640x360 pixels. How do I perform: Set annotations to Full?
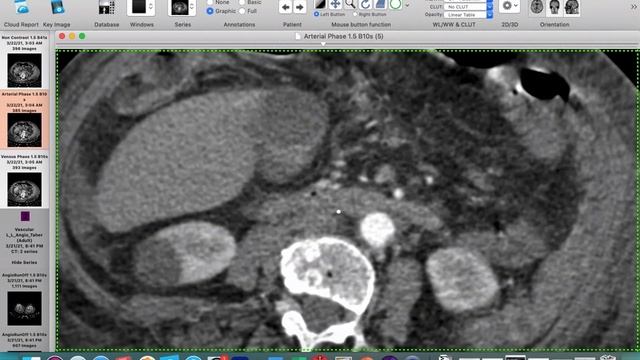pos(242,11)
